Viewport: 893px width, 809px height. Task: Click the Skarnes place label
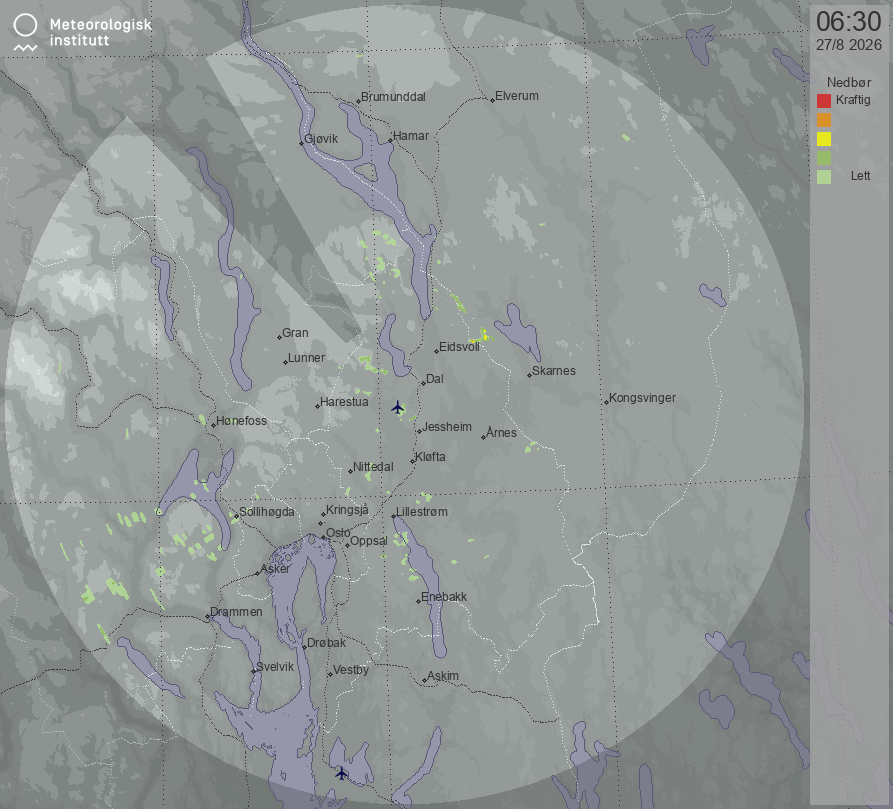click(x=554, y=371)
